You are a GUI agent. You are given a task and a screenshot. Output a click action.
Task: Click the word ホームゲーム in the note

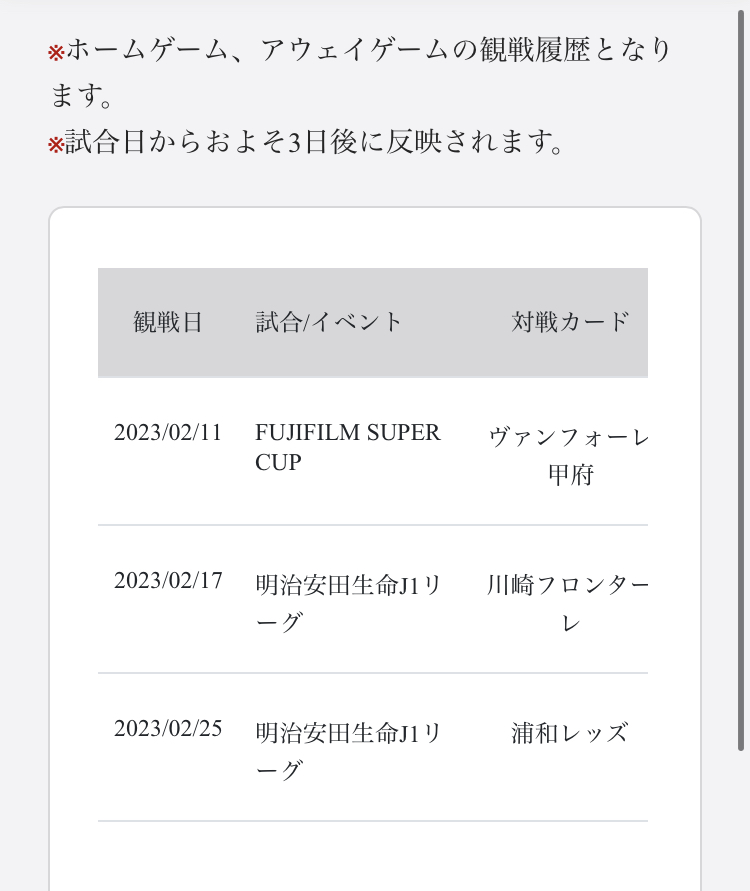(148, 50)
